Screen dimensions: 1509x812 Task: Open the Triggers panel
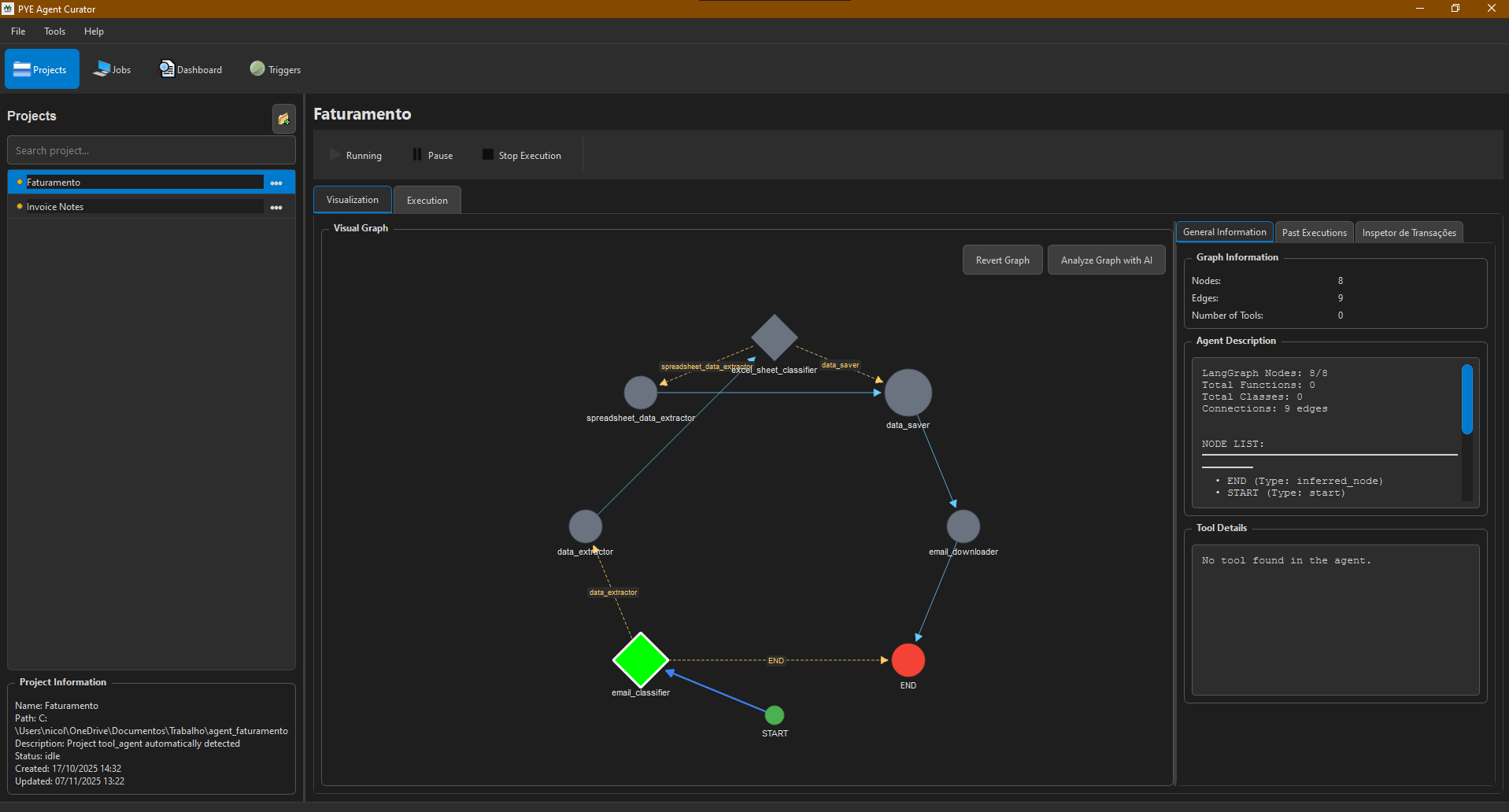(275, 69)
